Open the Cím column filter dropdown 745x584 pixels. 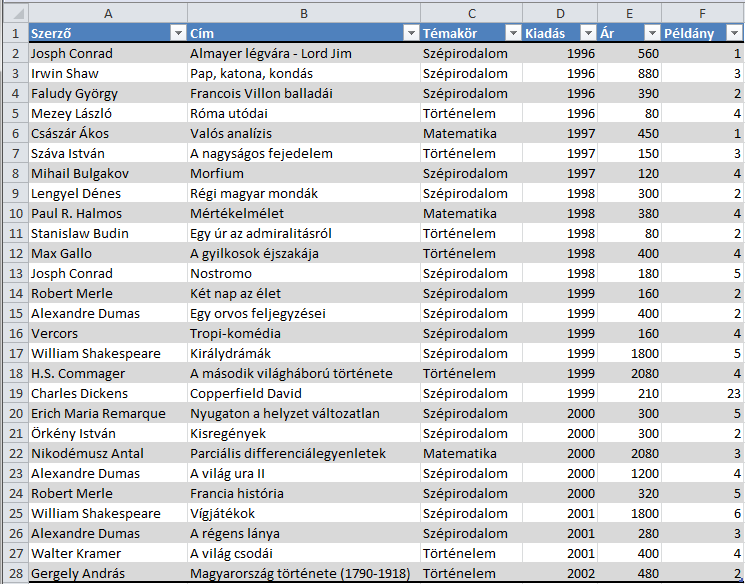click(411, 33)
